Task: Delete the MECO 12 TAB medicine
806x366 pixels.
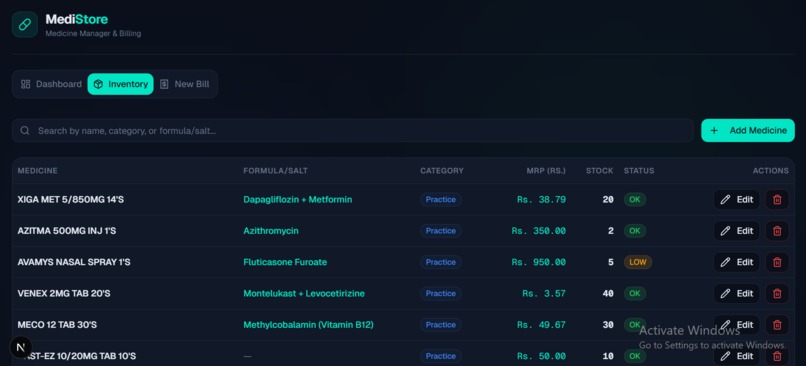Action: 777,325
